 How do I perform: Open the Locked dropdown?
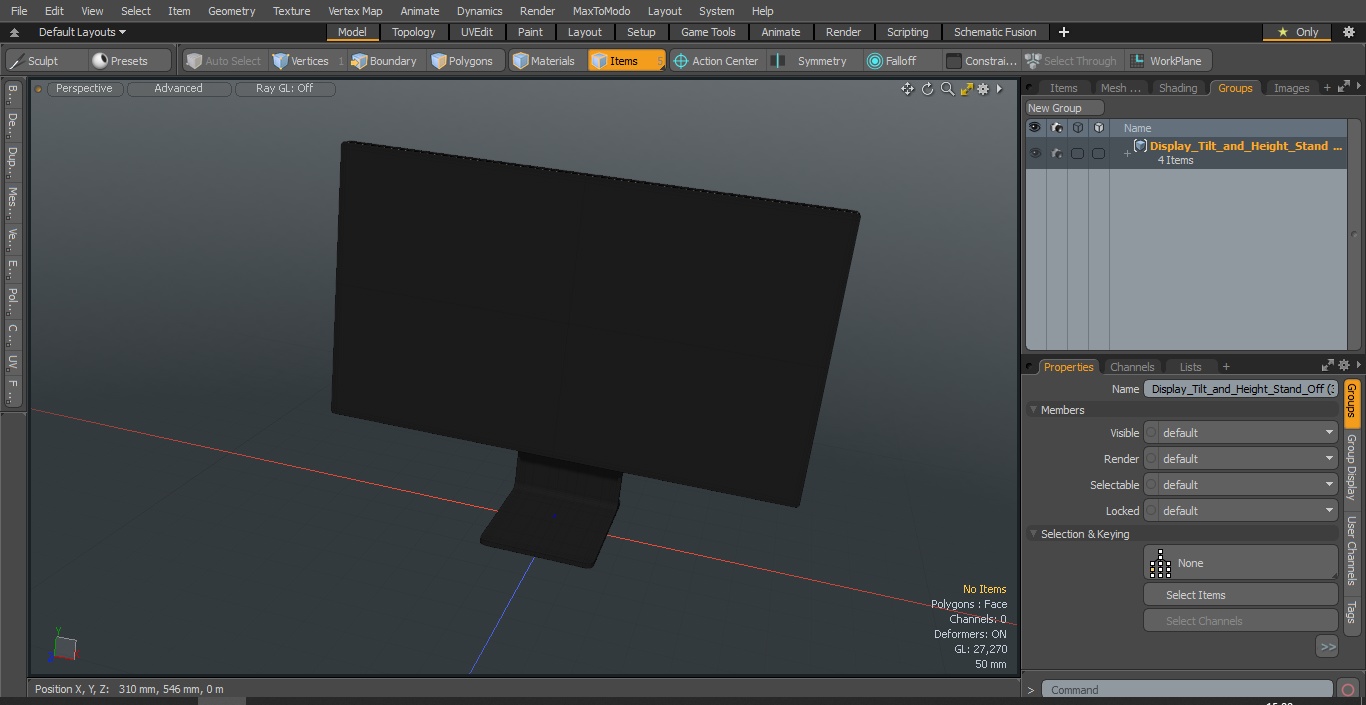(1241, 511)
